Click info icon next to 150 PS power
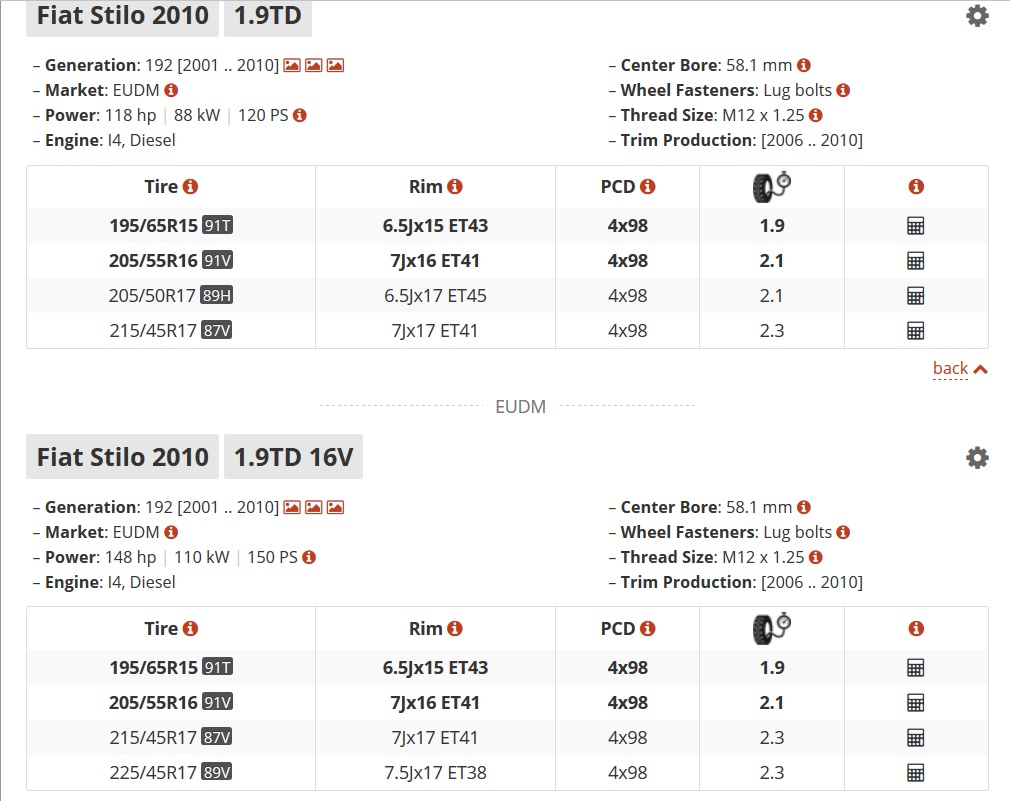This screenshot has width=1010, height=801. [x=309, y=557]
